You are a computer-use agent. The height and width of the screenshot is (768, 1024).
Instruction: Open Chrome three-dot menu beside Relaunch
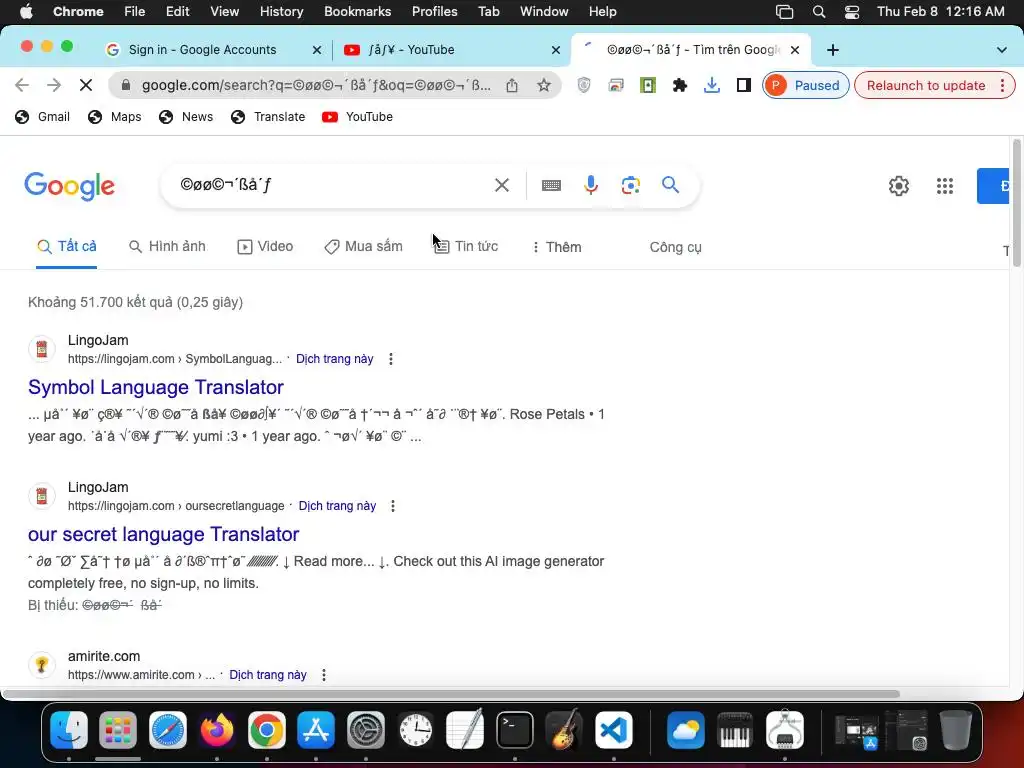(1002, 86)
